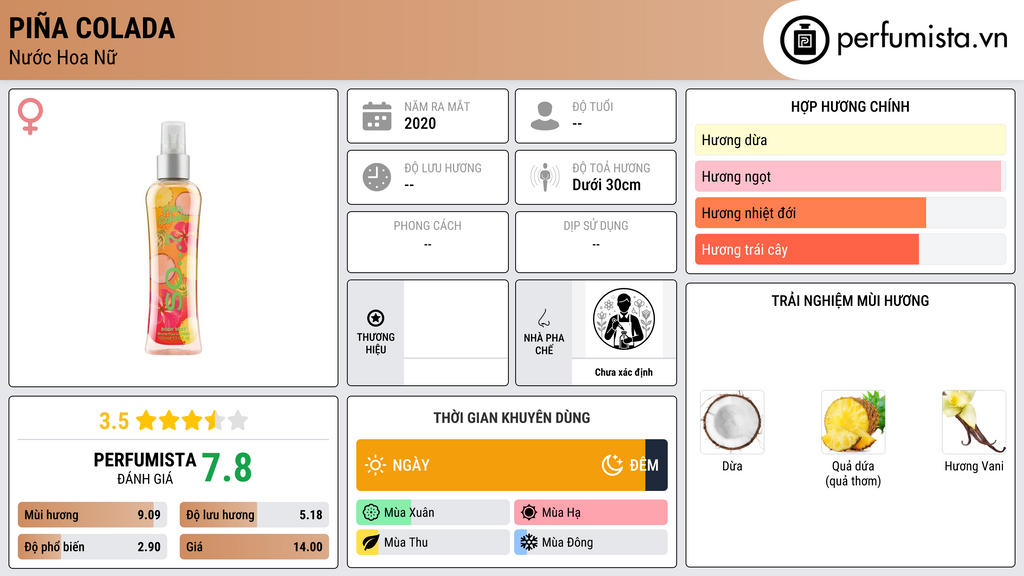1024x576 pixels.
Task: Click the Trải nghiệm mùi hương heading
Action: pyautogui.click(x=850, y=301)
